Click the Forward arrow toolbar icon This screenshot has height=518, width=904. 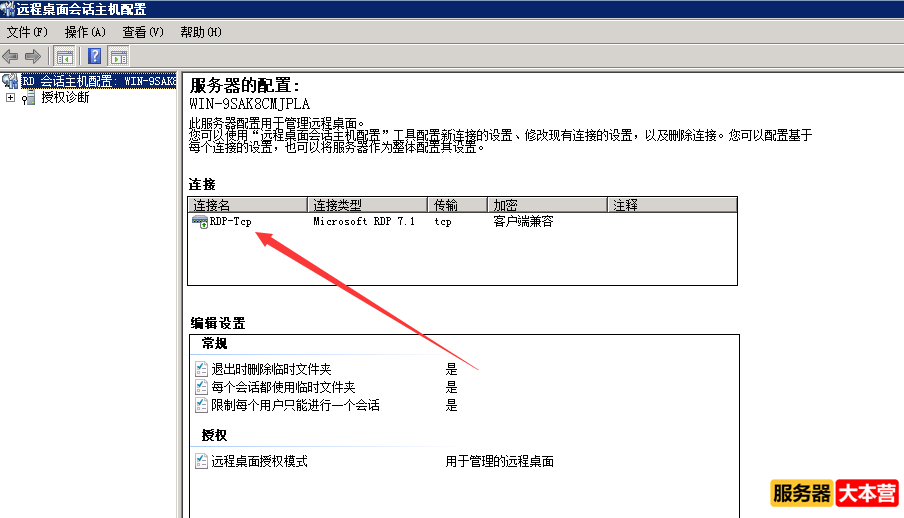[x=33, y=57]
